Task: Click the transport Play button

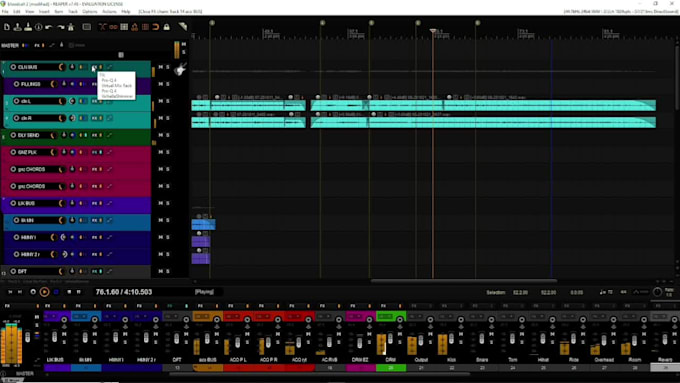Action: click(44, 292)
